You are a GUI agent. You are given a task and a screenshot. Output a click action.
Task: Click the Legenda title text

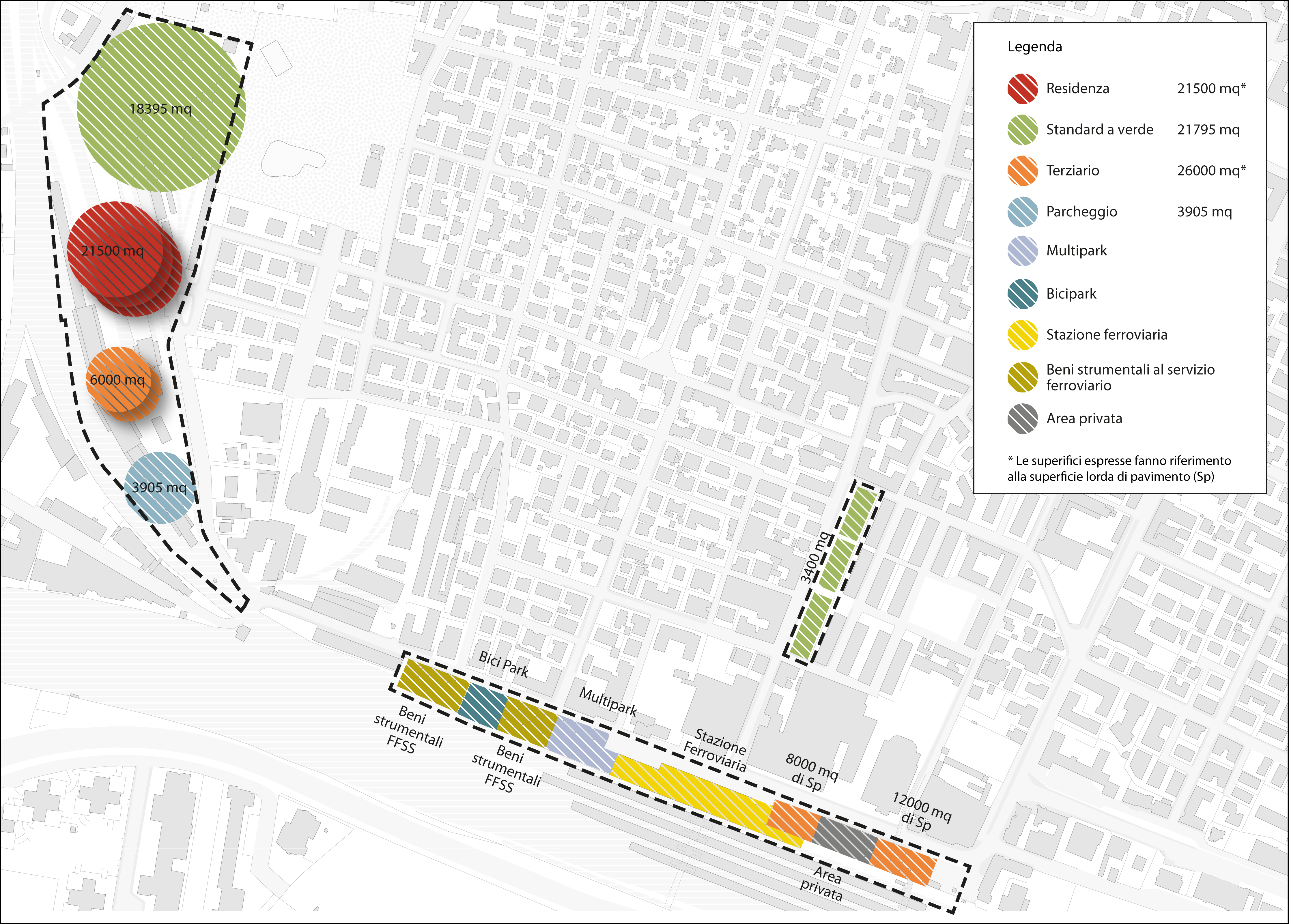pyautogui.click(x=1034, y=46)
